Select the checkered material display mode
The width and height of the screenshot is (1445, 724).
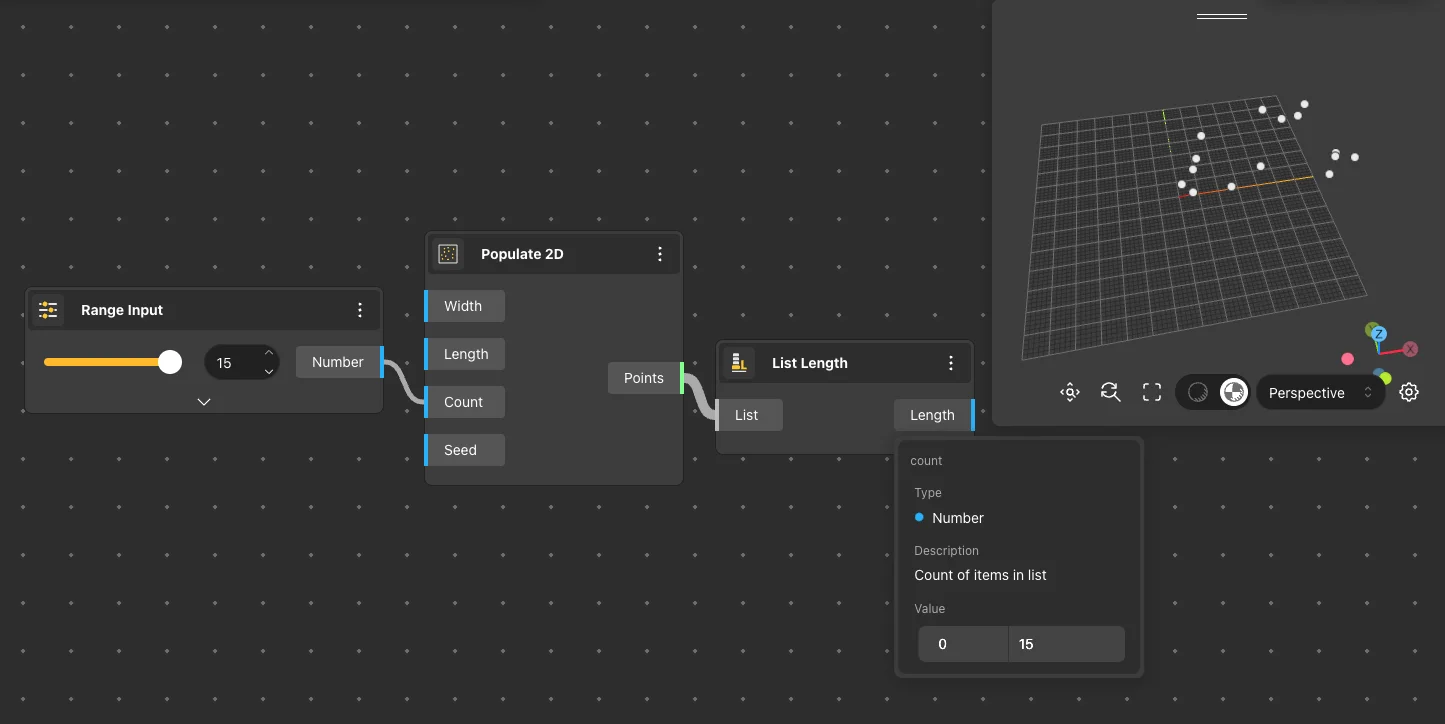(1234, 393)
